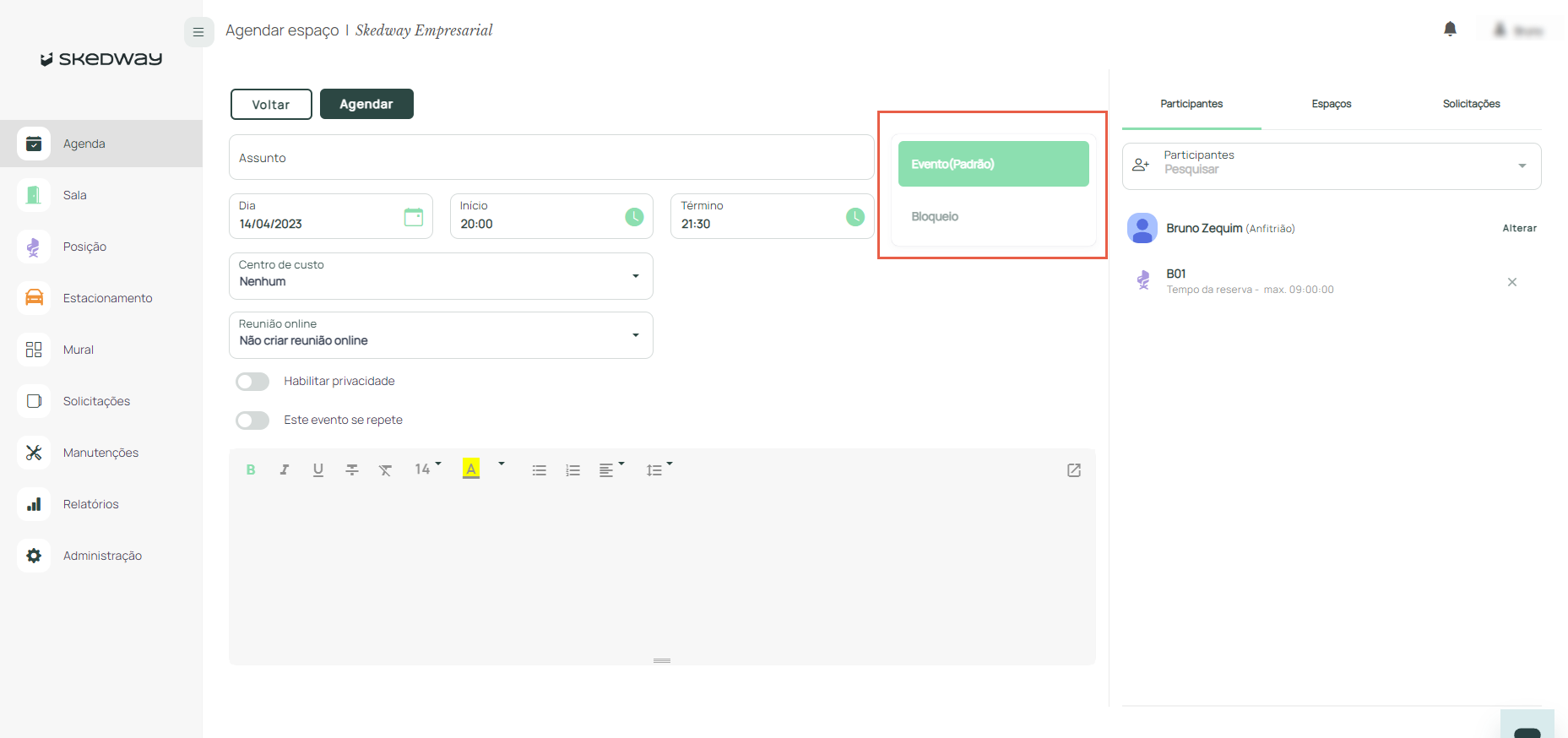
Task: Open the Solicitações tab in right panel
Action: [1471, 104]
